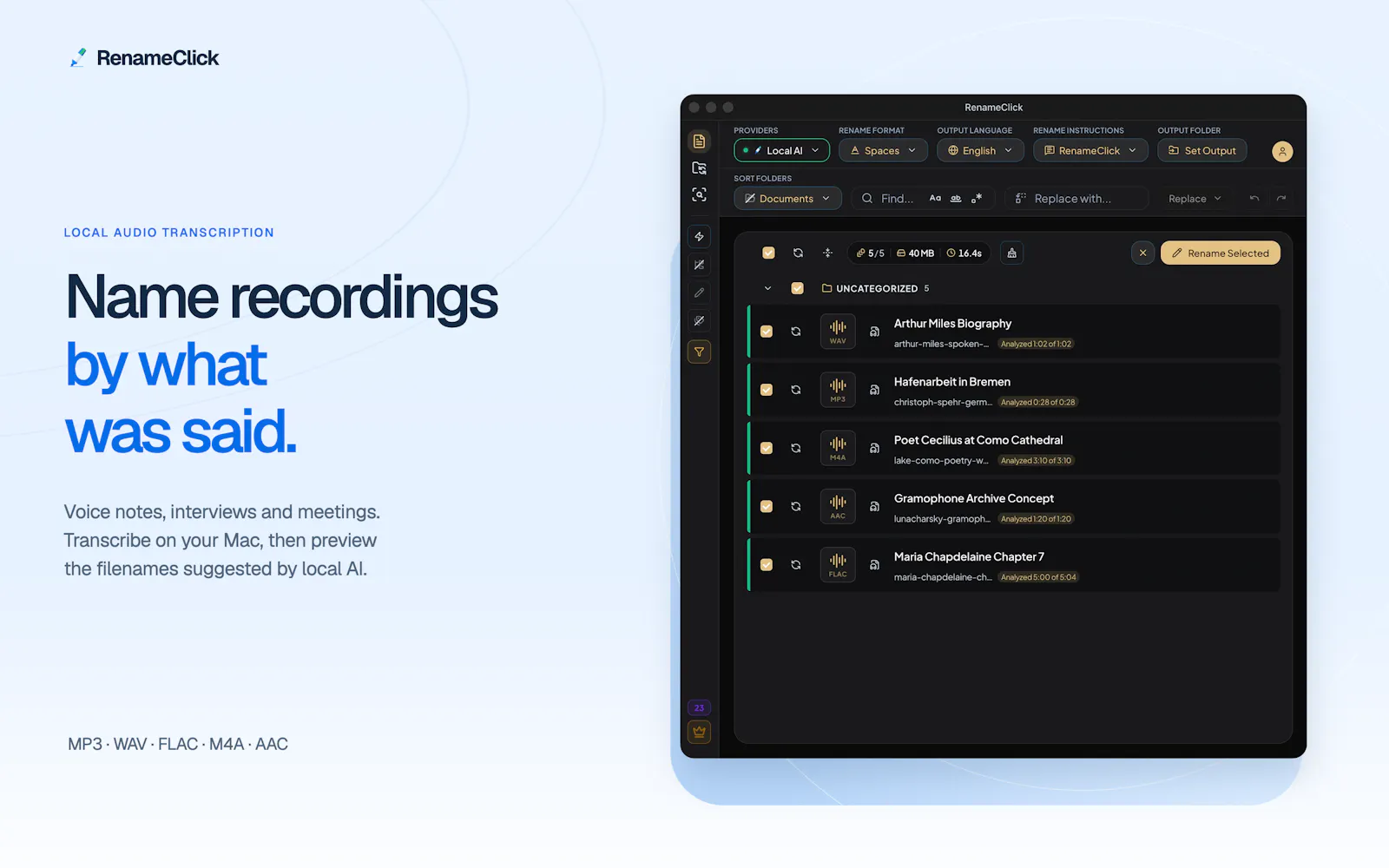Click the 'Analyzed 1:02 of 1:02' badge
The width and height of the screenshot is (1389, 868).
point(1036,344)
